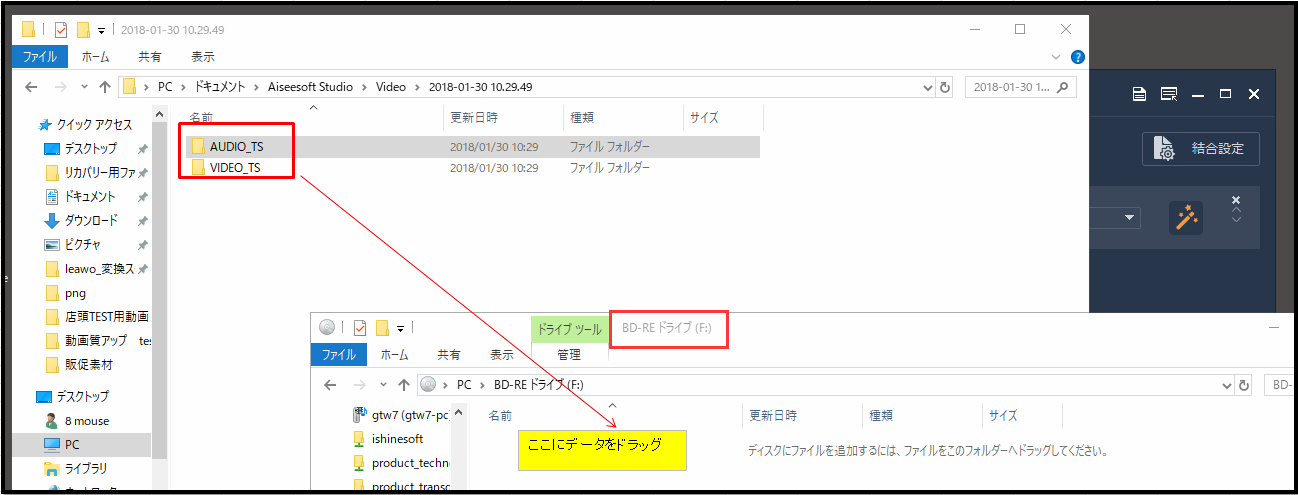This screenshot has height=495, width=1298.
Task: Click PC breadcrumb in the top address bar
Action: (167, 87)
